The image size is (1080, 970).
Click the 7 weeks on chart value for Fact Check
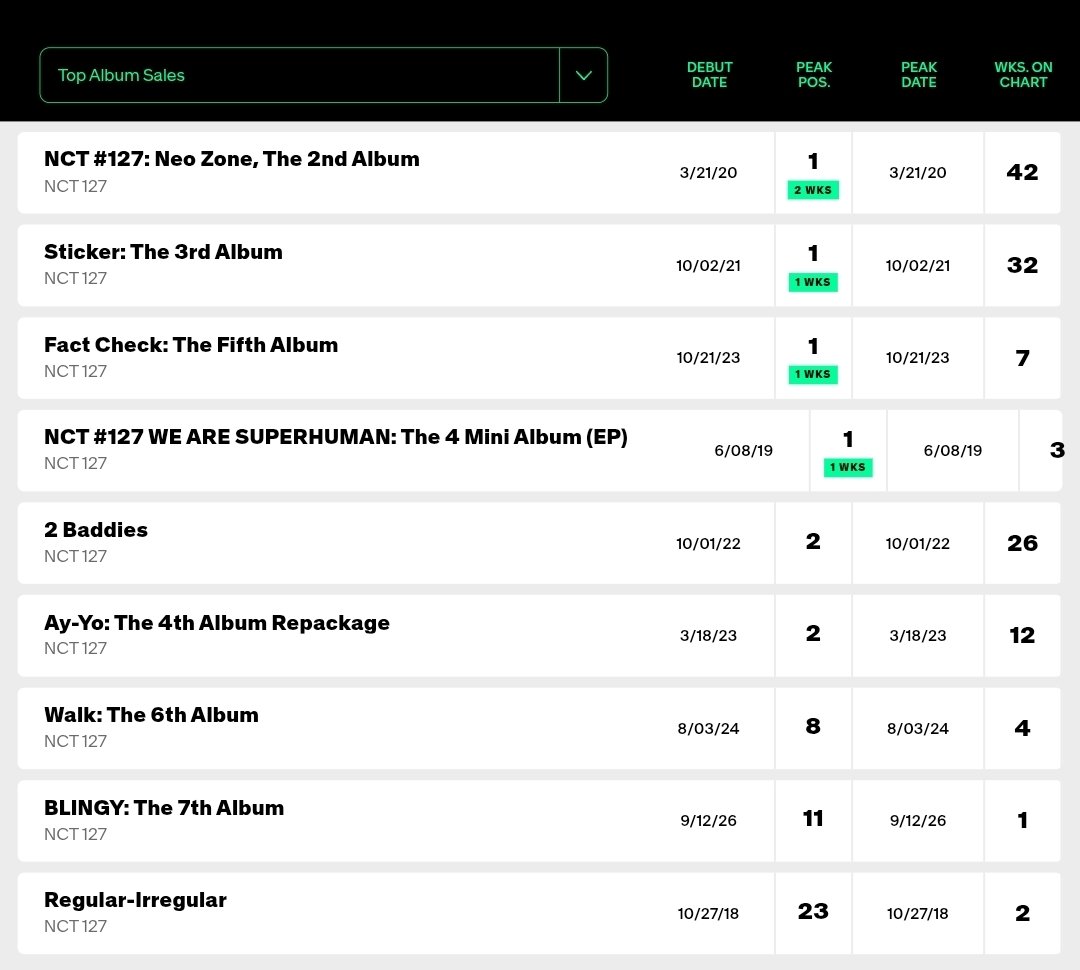pyautogui.click(x=1022, y=358)
